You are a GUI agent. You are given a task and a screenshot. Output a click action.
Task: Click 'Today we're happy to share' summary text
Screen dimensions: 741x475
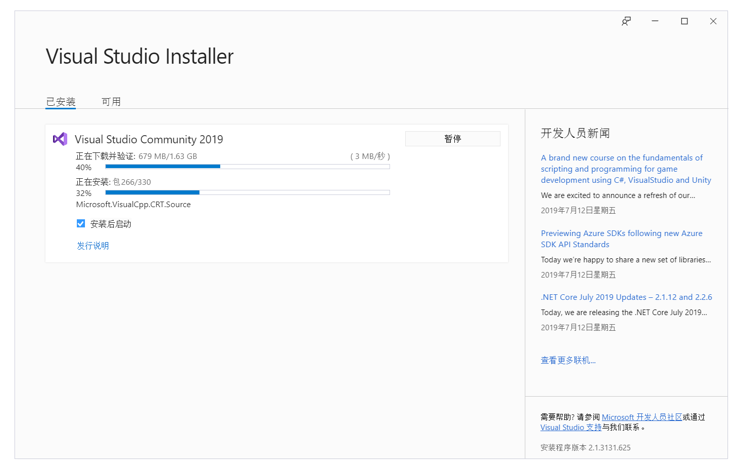[x=626, y=259]
